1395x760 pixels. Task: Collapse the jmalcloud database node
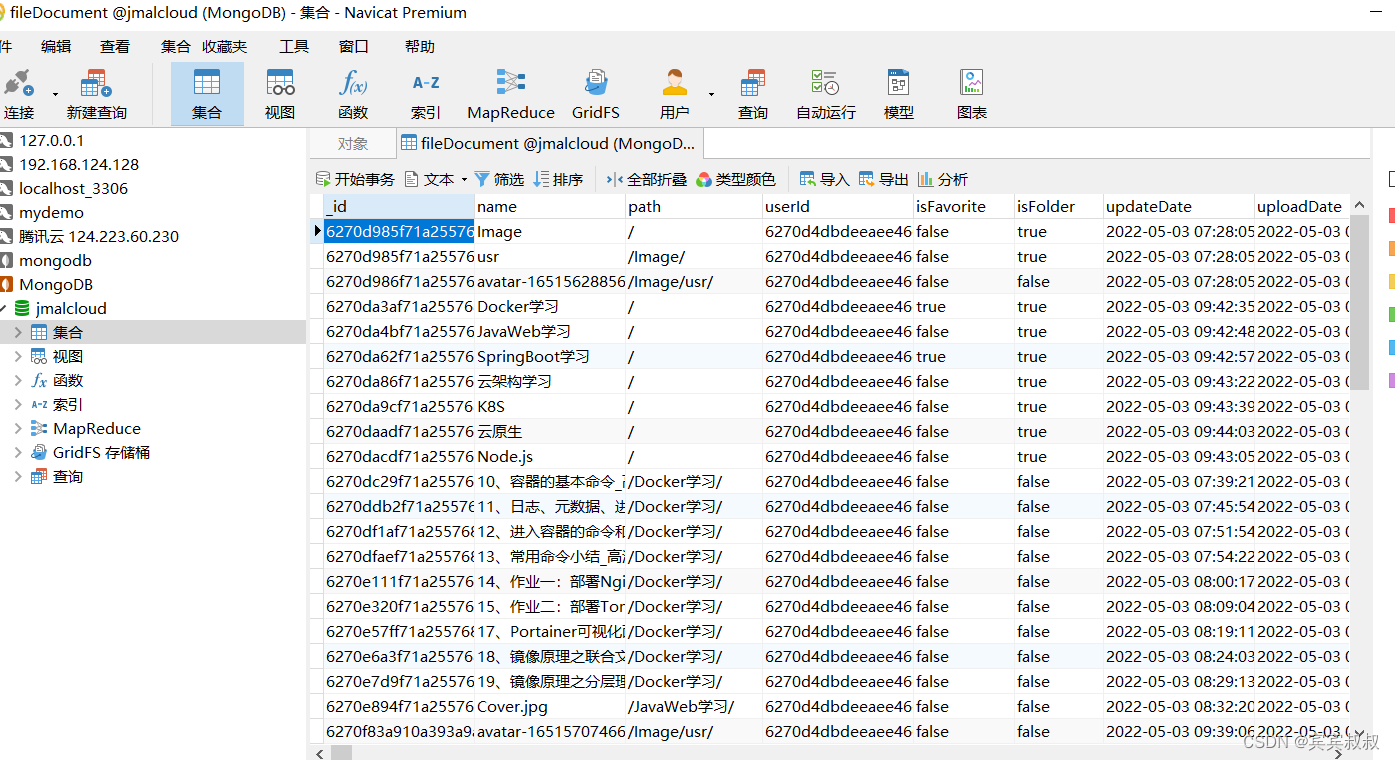tap(2, 308)
